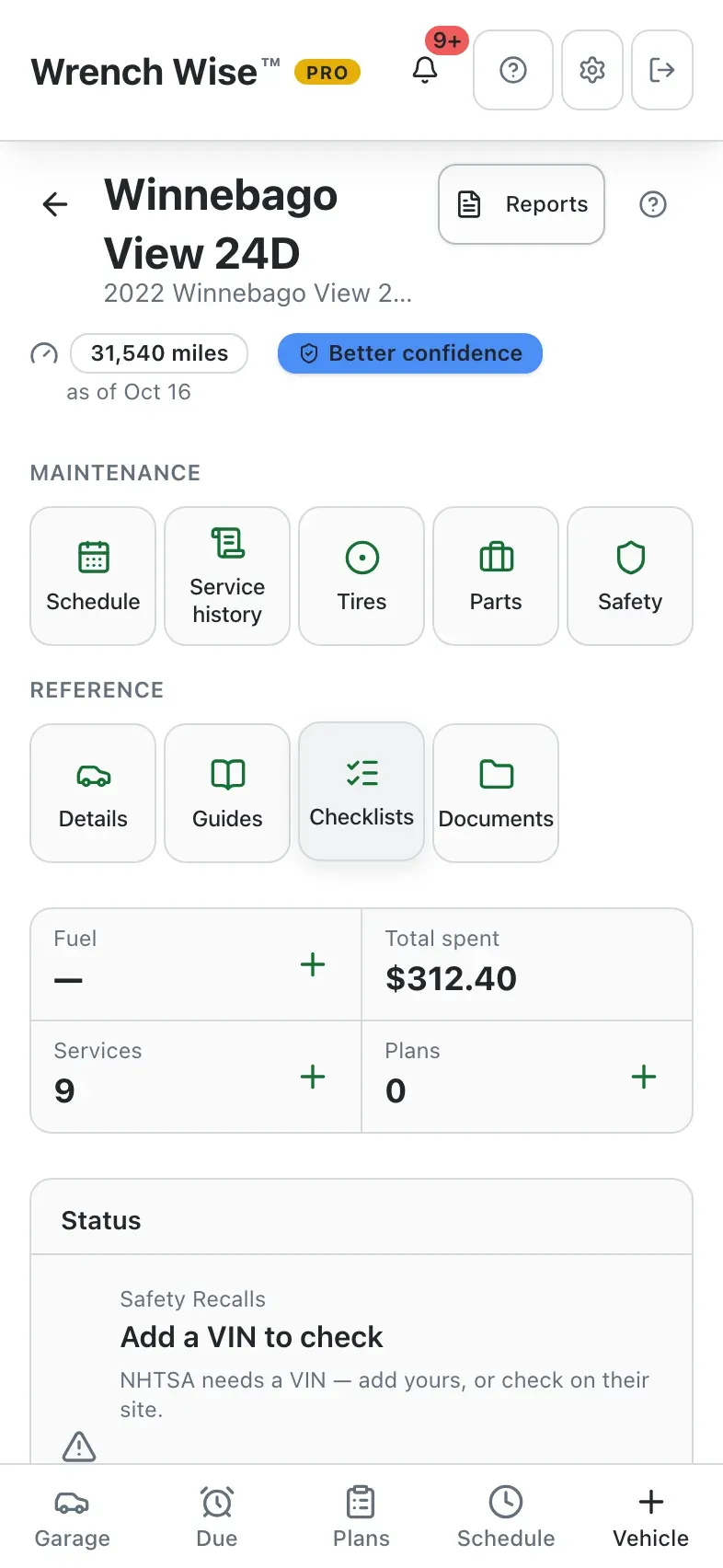This screenshot has height=1568, width=723.
Task: Click help icon beside Reports
Action: pos(653,204)
